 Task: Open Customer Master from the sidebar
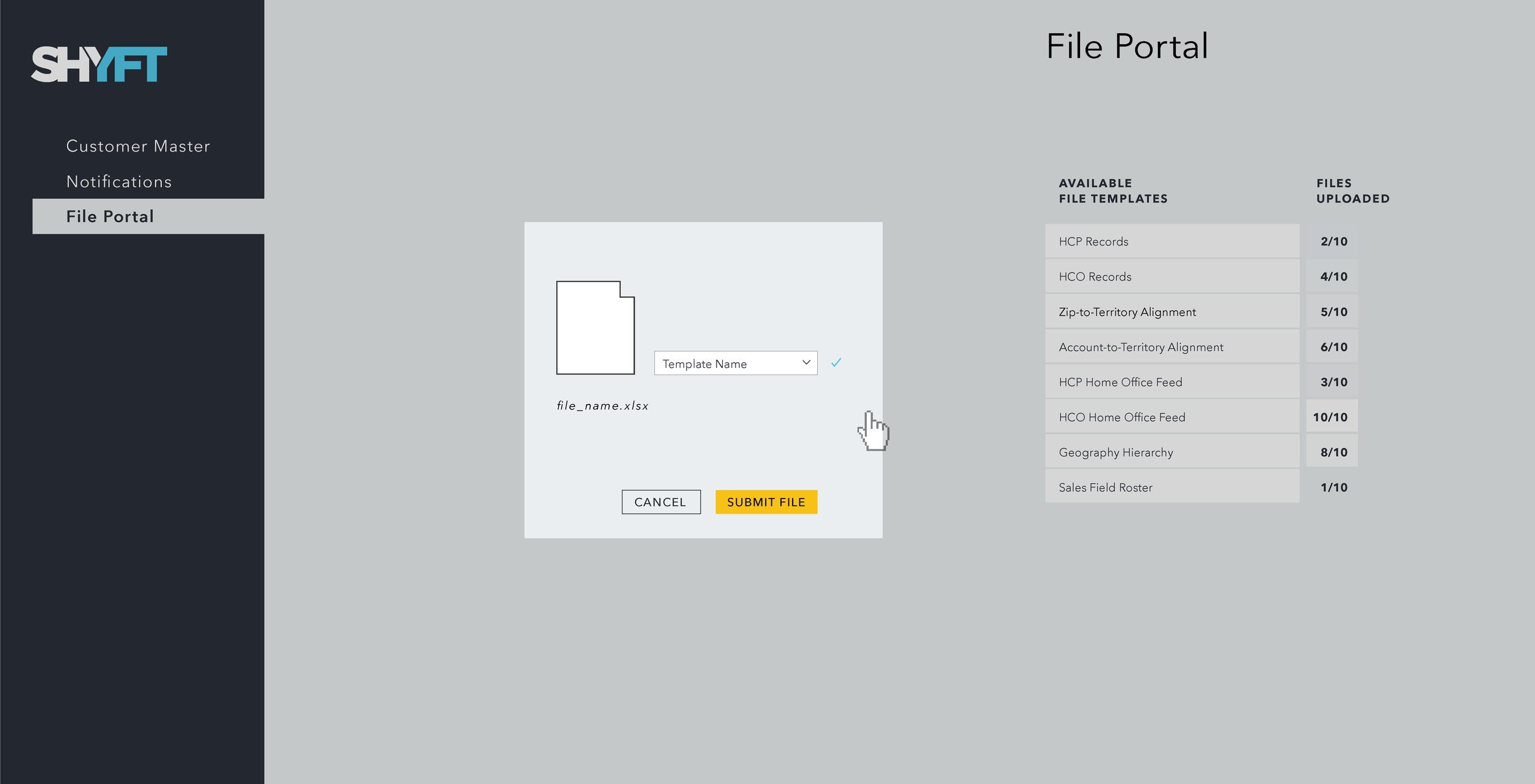click(138, 146)
